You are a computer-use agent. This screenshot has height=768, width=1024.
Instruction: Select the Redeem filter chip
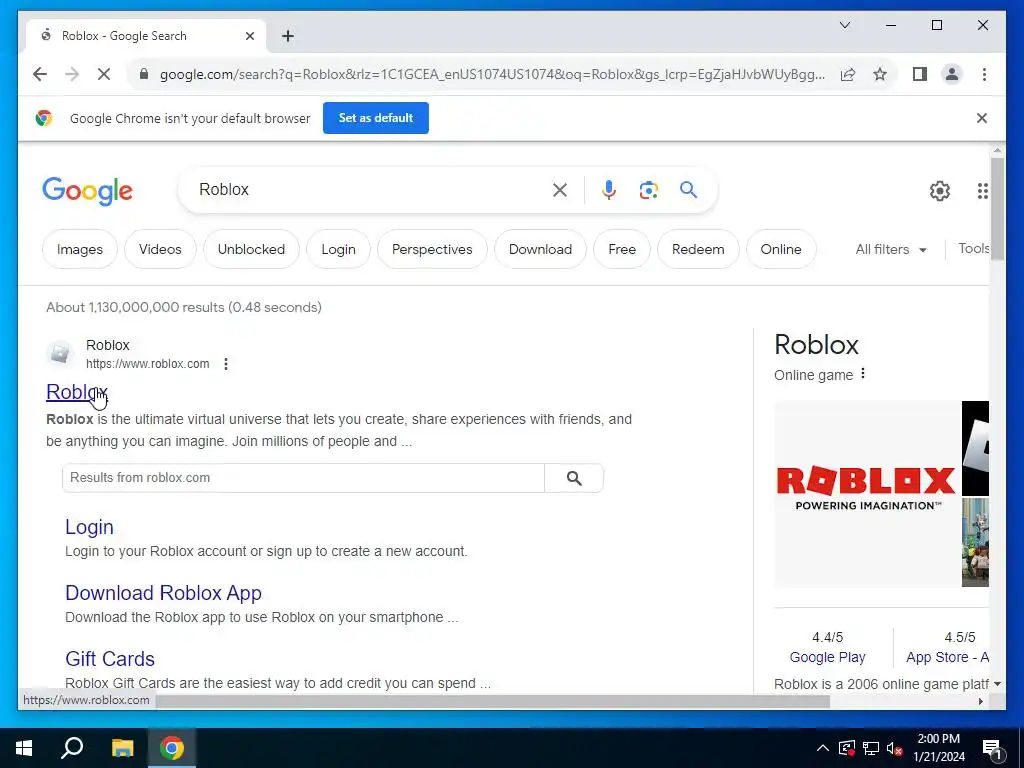click(697, 249)
